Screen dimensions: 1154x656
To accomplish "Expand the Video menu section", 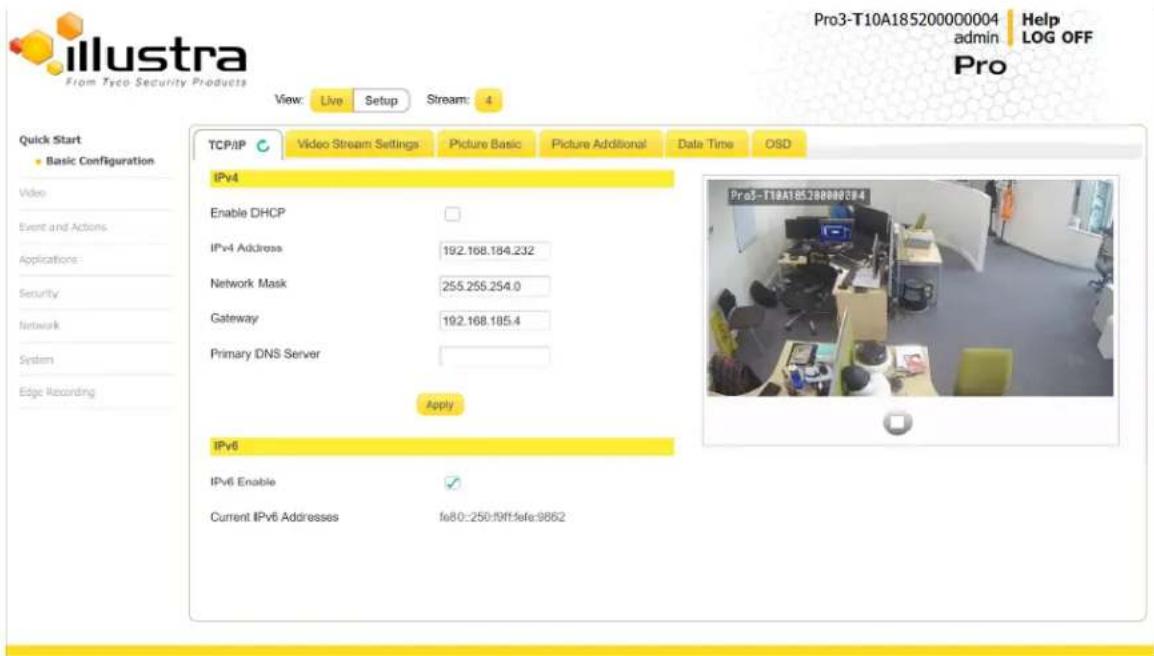I will pos(32,193).
